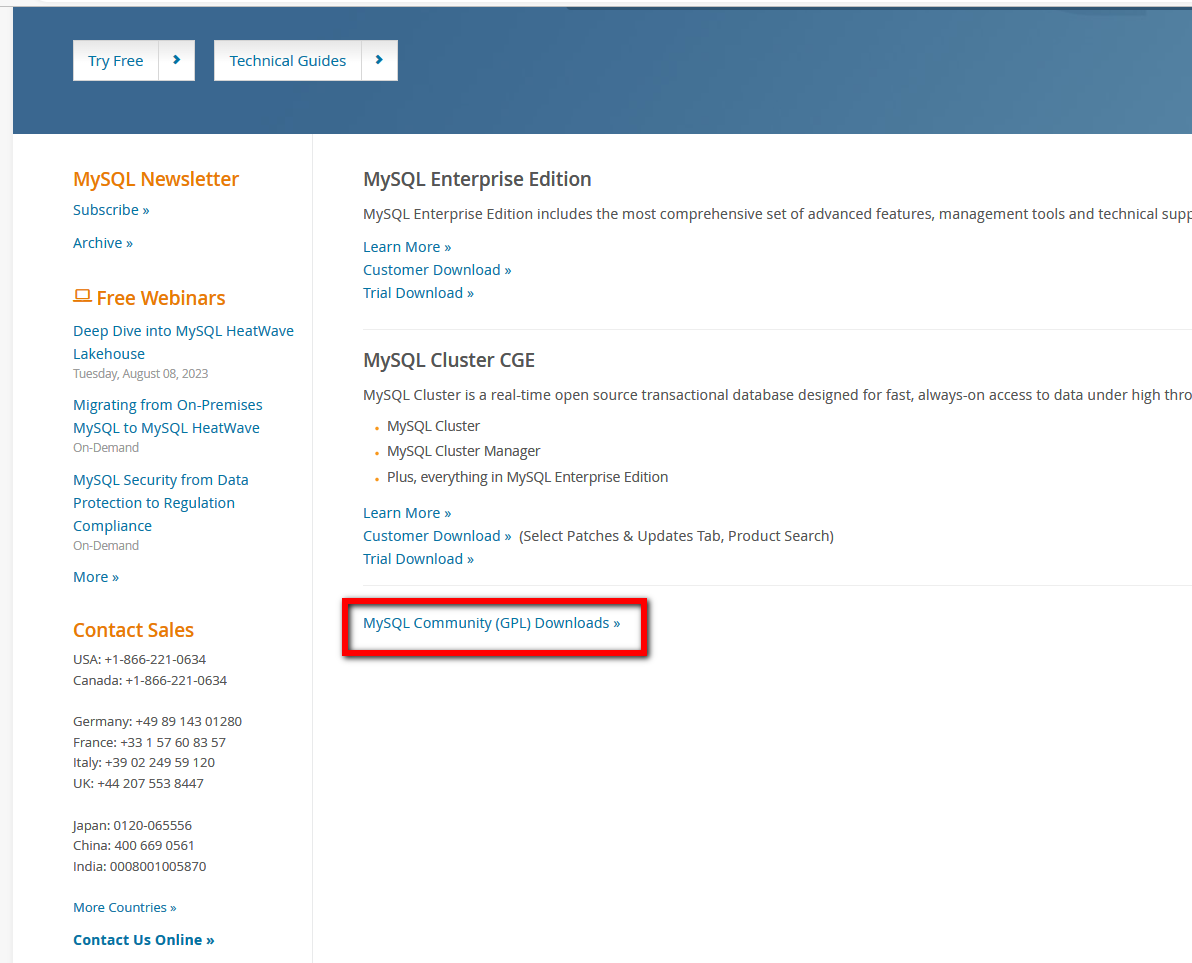Open the MySQL Security from Data Protection webinar
Viewport: 1192px width, 963px height.
pyautogui.click(x=160, y=502)
